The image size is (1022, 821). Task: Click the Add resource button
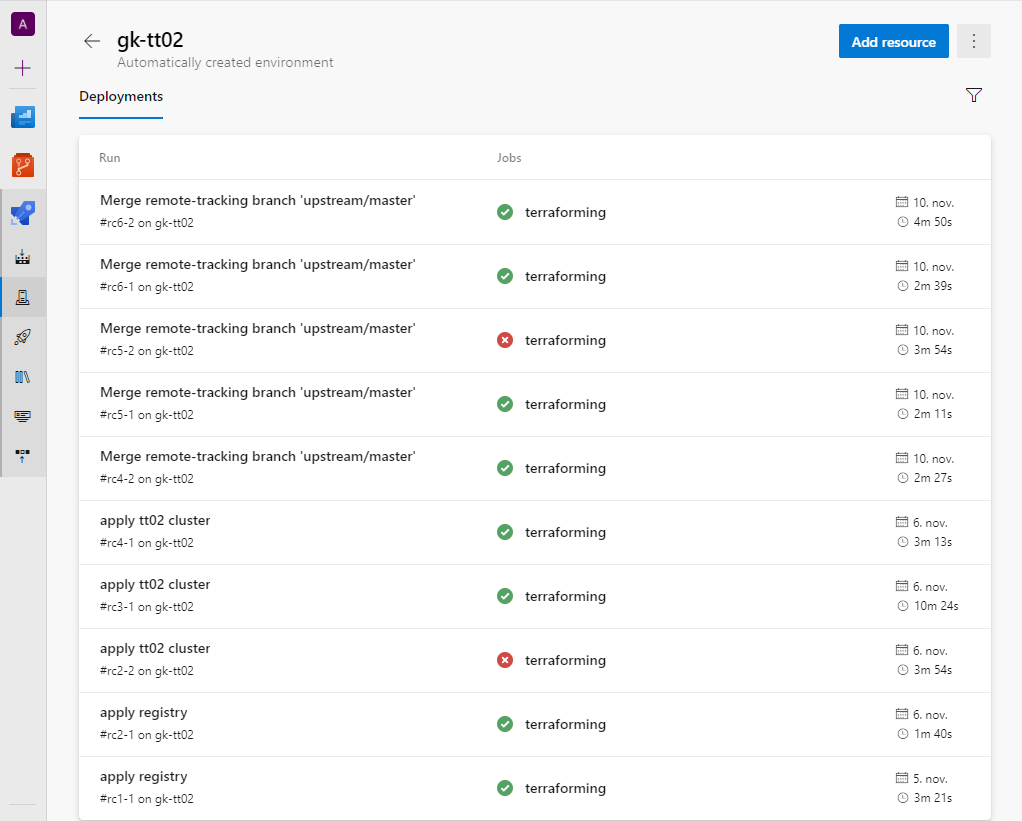893,42
